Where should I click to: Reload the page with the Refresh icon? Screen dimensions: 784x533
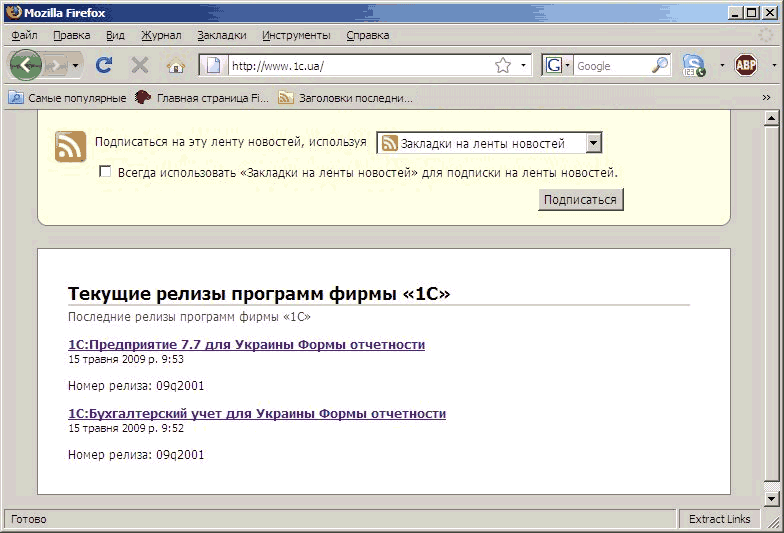104,65
